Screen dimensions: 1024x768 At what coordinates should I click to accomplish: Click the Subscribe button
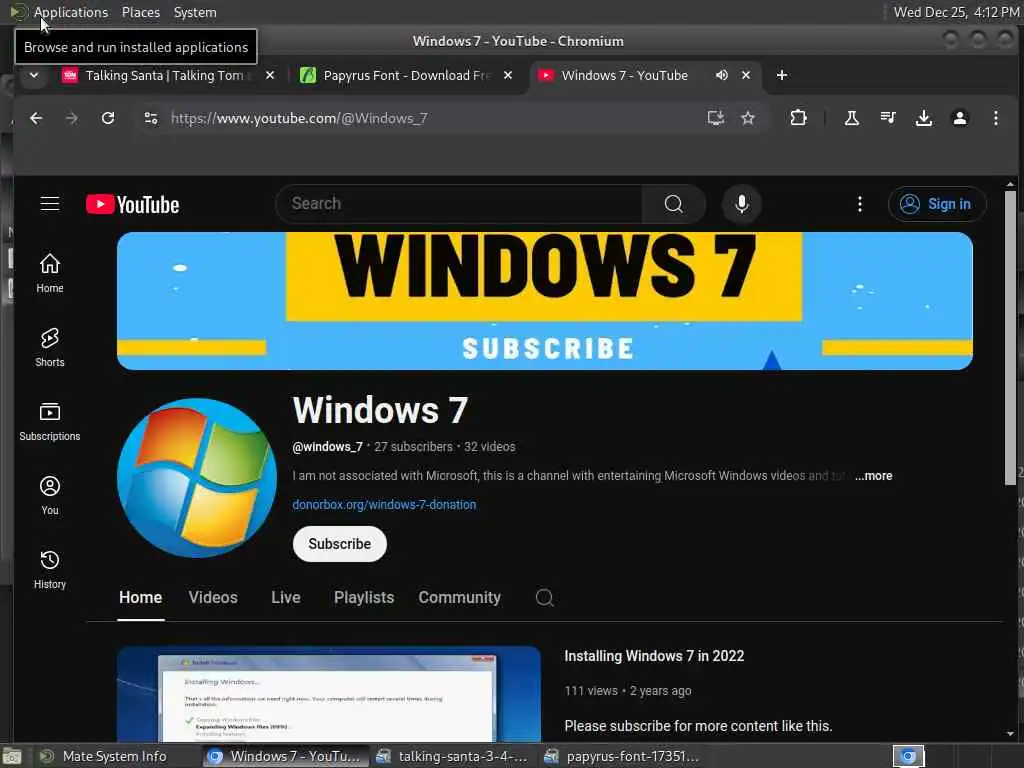point(340,544)
